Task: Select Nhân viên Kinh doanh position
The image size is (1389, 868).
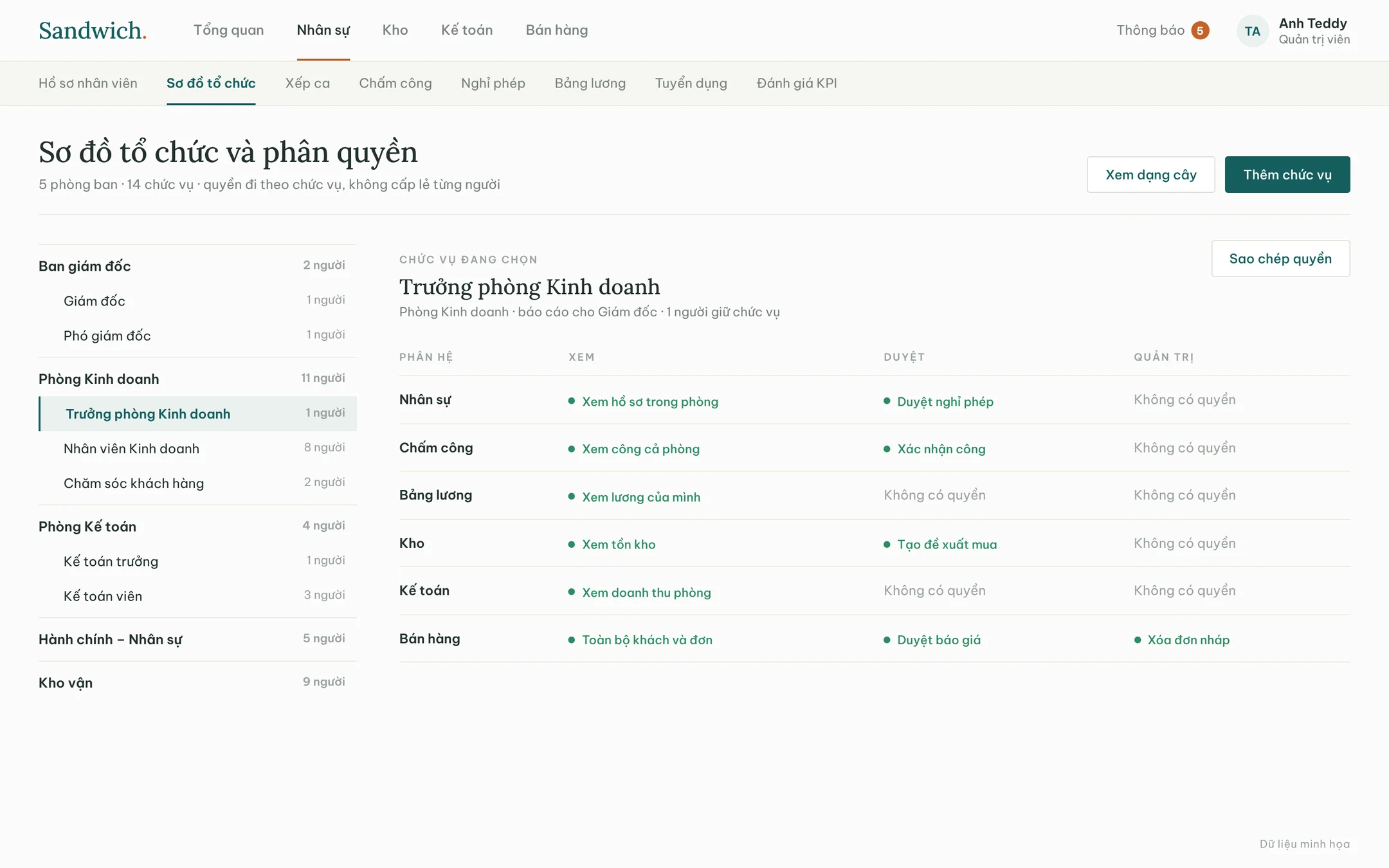Action: tap(197, 448)
